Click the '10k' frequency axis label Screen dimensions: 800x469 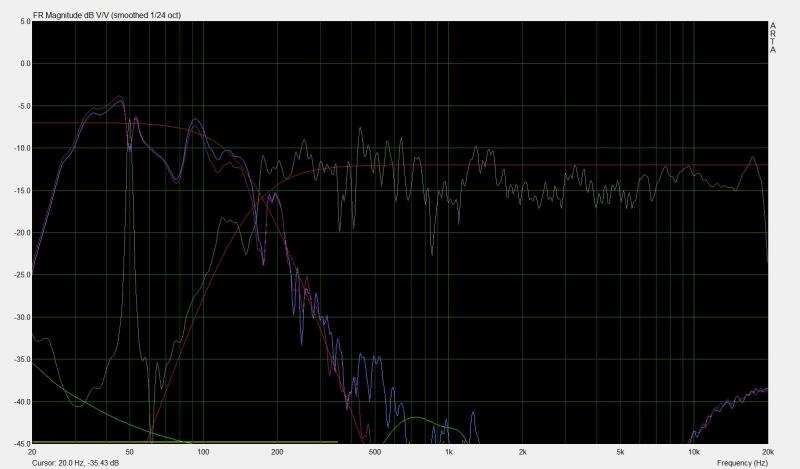tap(693, 452)
